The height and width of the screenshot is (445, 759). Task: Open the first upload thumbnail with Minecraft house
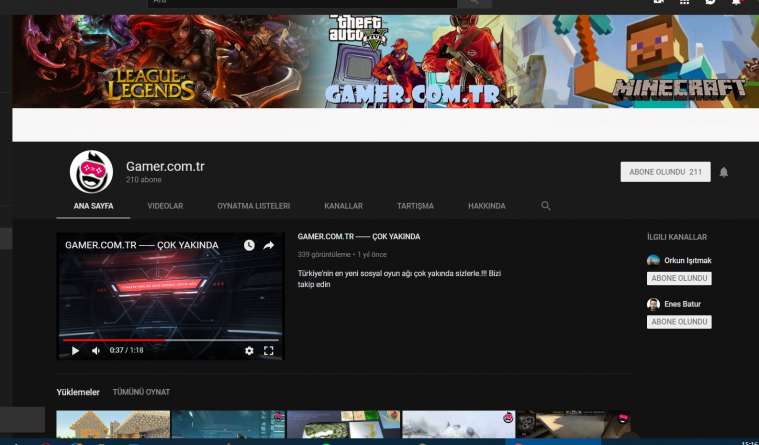(x=113, y=424)
